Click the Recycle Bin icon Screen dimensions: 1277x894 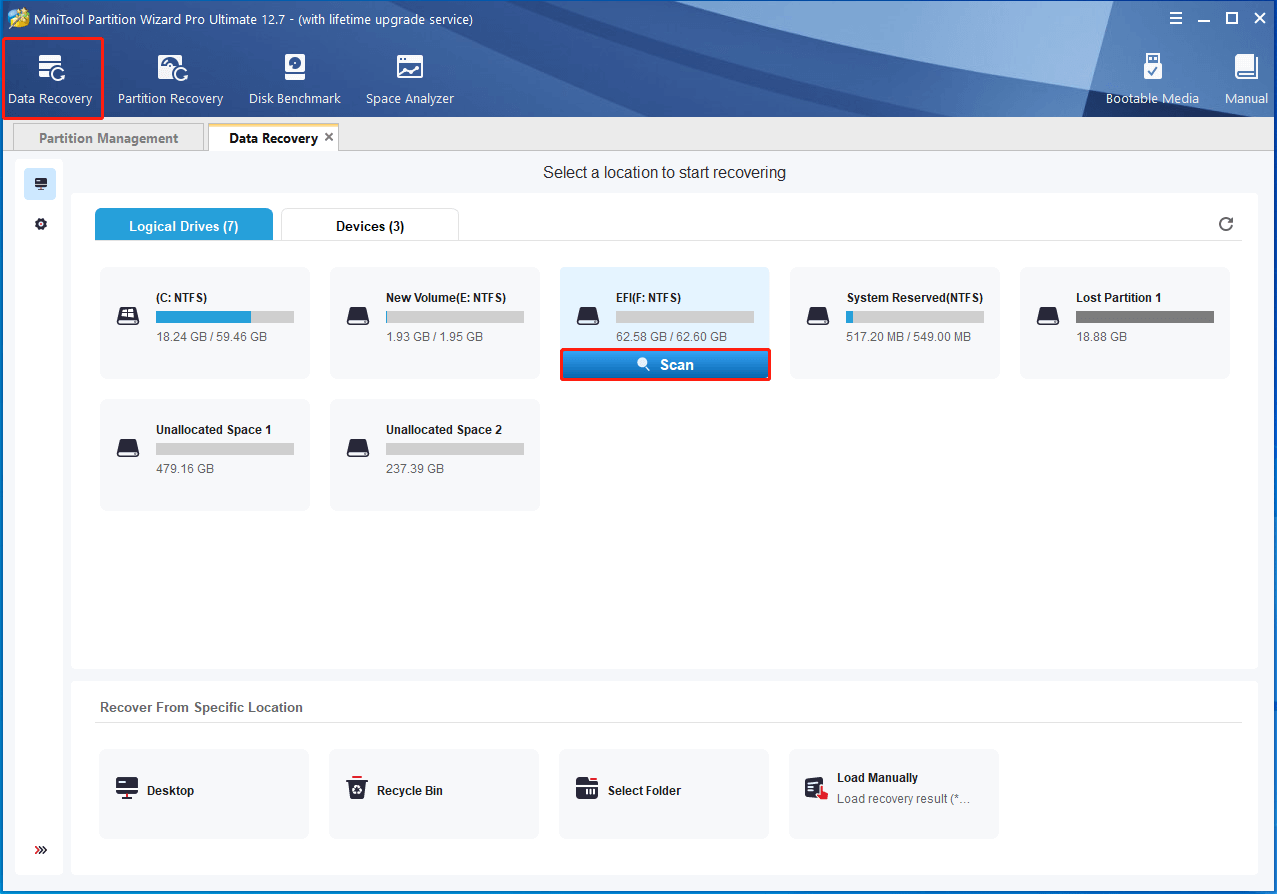pos(357,788)
